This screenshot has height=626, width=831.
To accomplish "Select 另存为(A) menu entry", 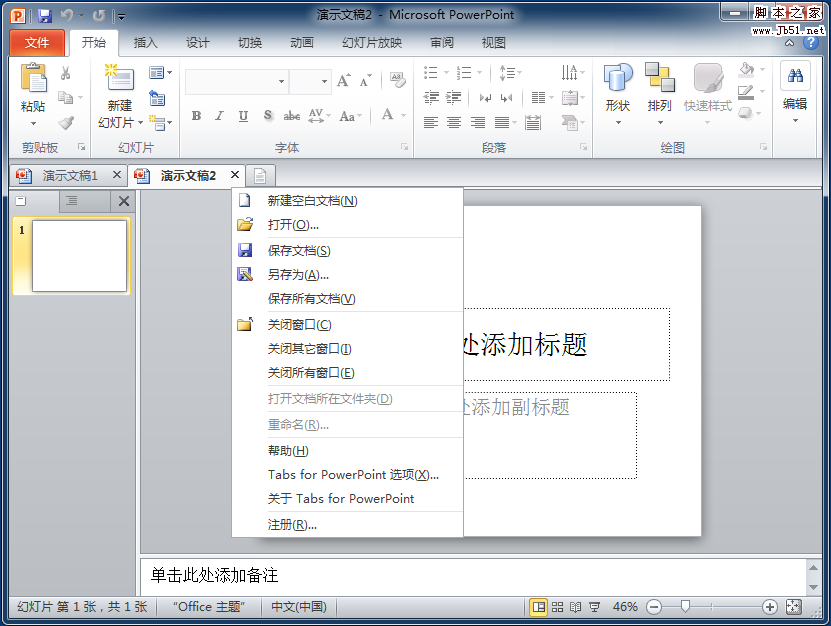I will 347,275.
